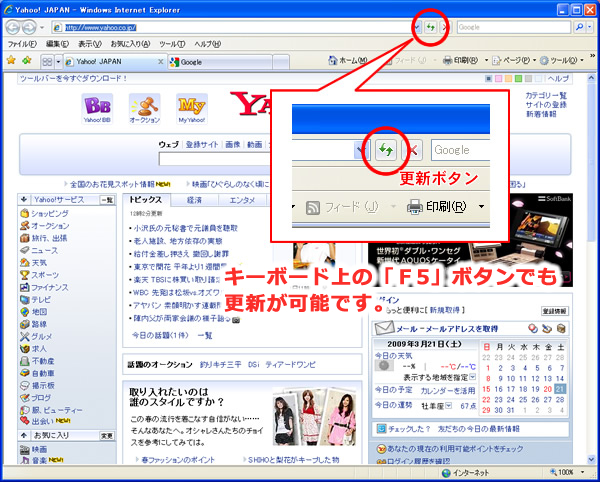The width and height of the screenshot is (600, 482).
Task: Click the 地図 globe icon in services list
Action: point(24,312)
